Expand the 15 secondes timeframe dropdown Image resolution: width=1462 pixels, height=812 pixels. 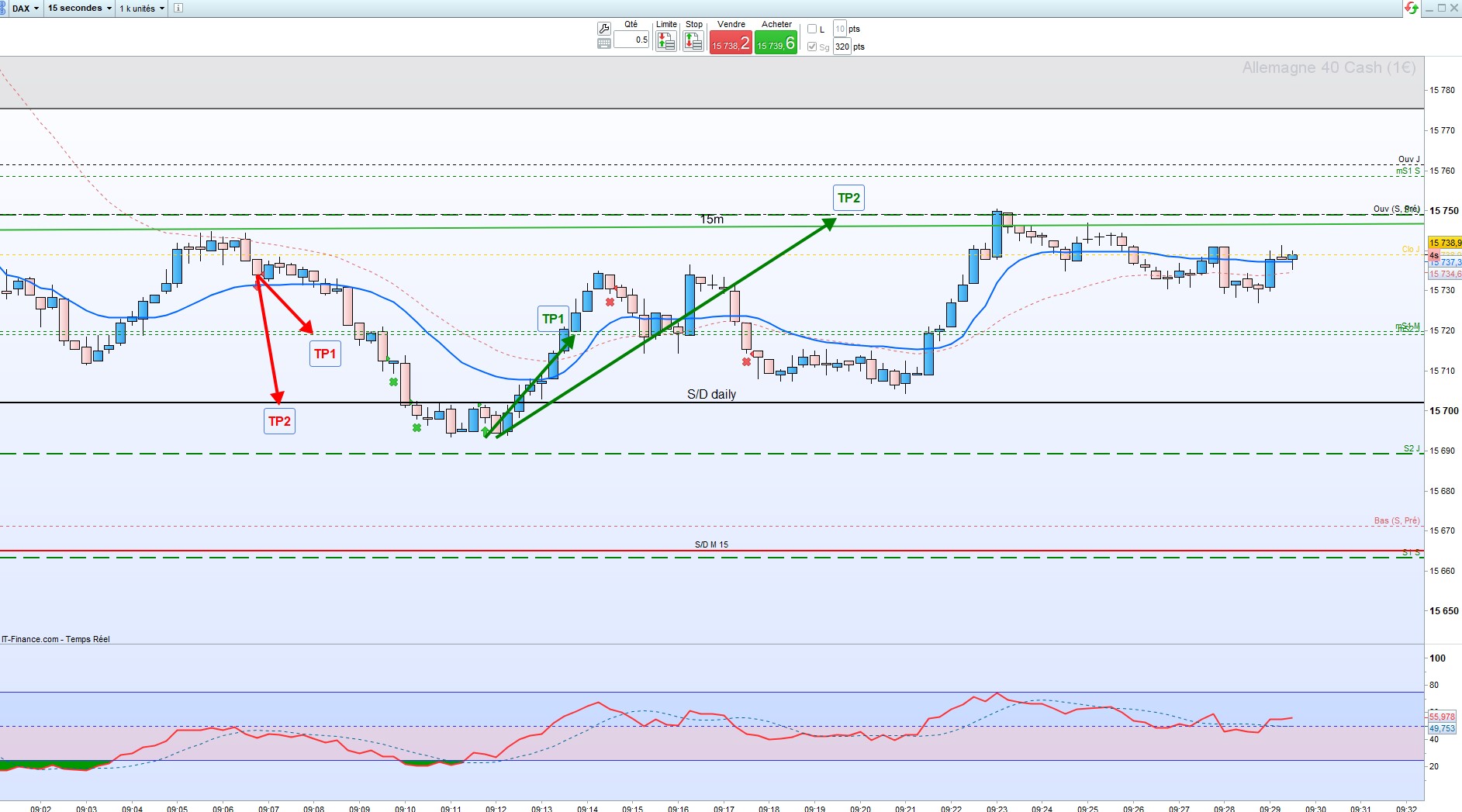pos(80,8)
